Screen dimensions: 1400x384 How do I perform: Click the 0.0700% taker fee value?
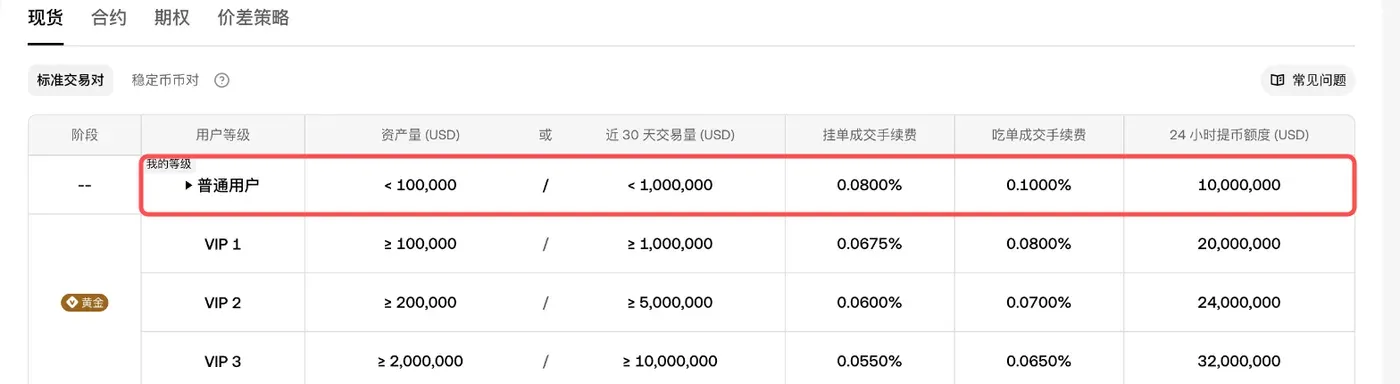[1039, 302]
